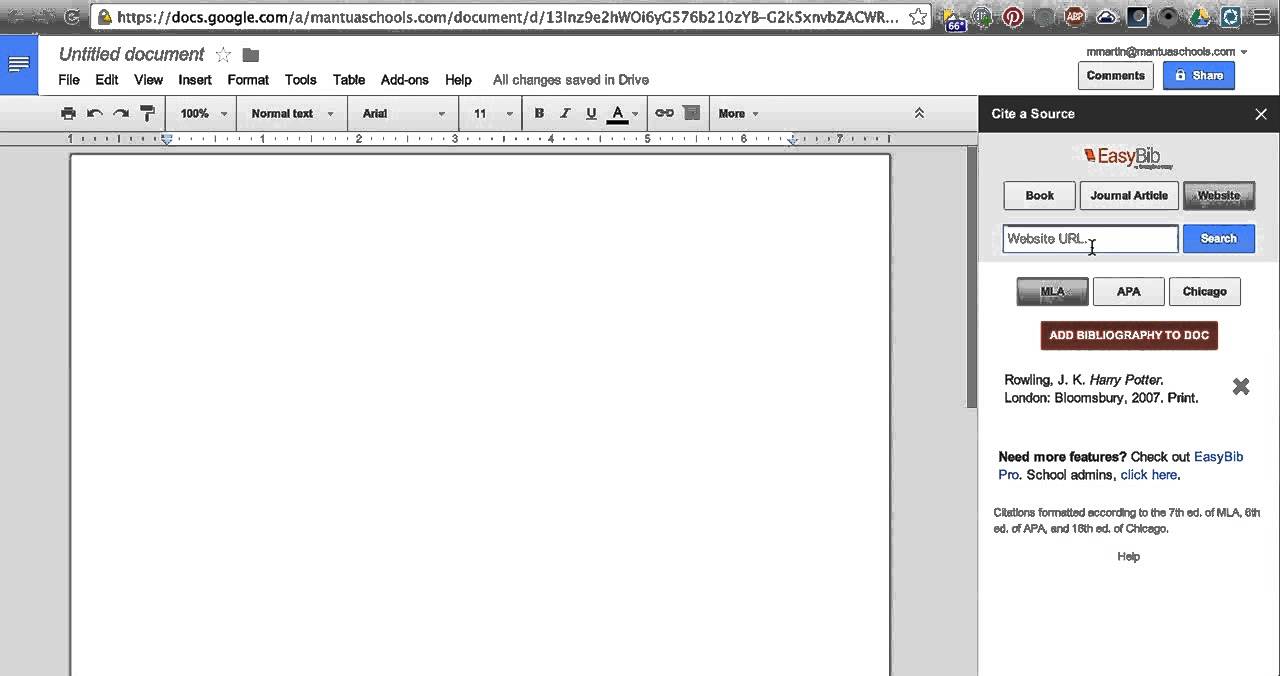The image size is (1280, 676).
Task: Choose APA citation style
Action: [1128, 292]
